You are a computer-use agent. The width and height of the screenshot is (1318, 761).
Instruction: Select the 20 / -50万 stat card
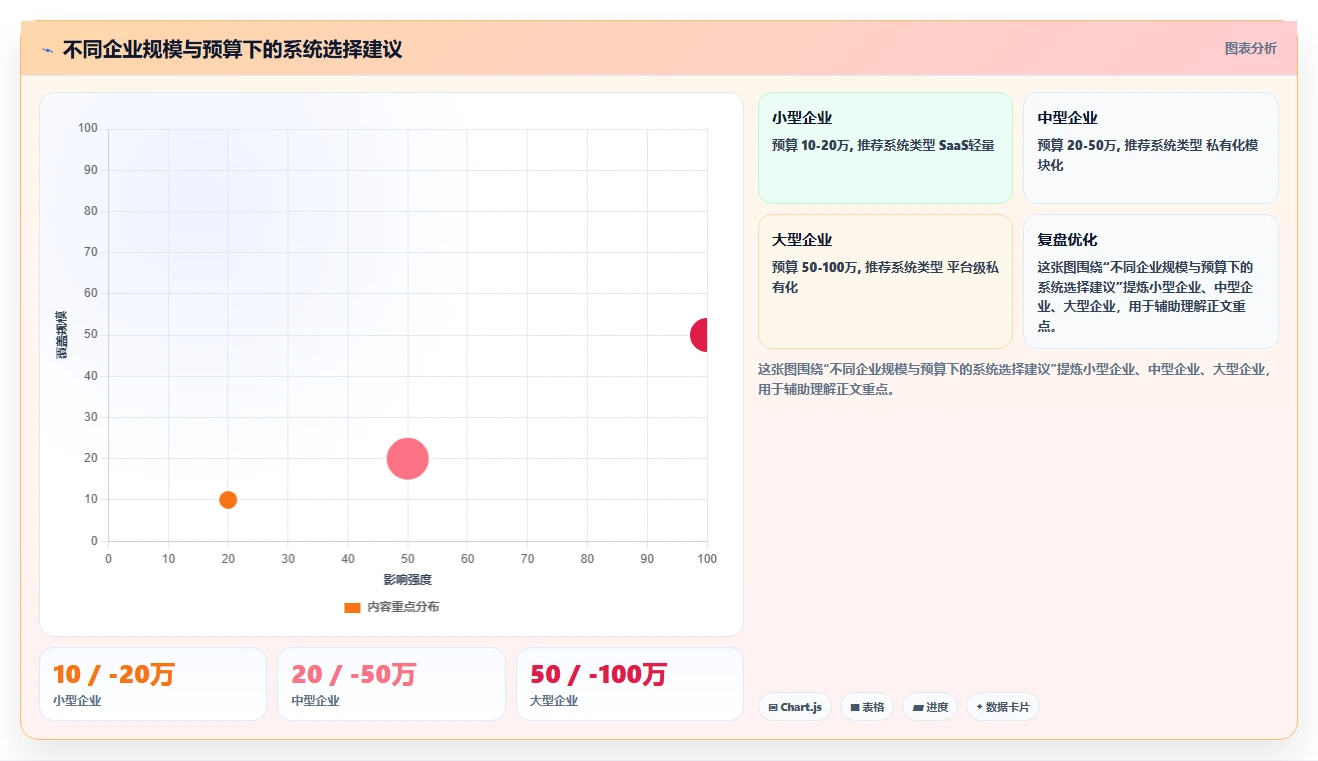click(391, 684)
